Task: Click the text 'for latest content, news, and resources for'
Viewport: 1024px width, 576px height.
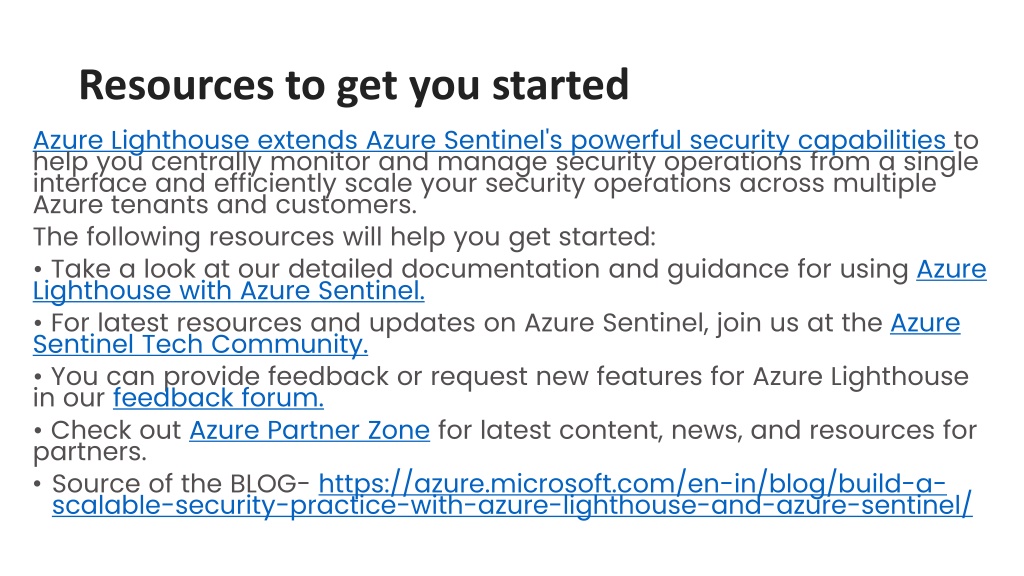Action: pyautogui.click(x=707, y=430)
